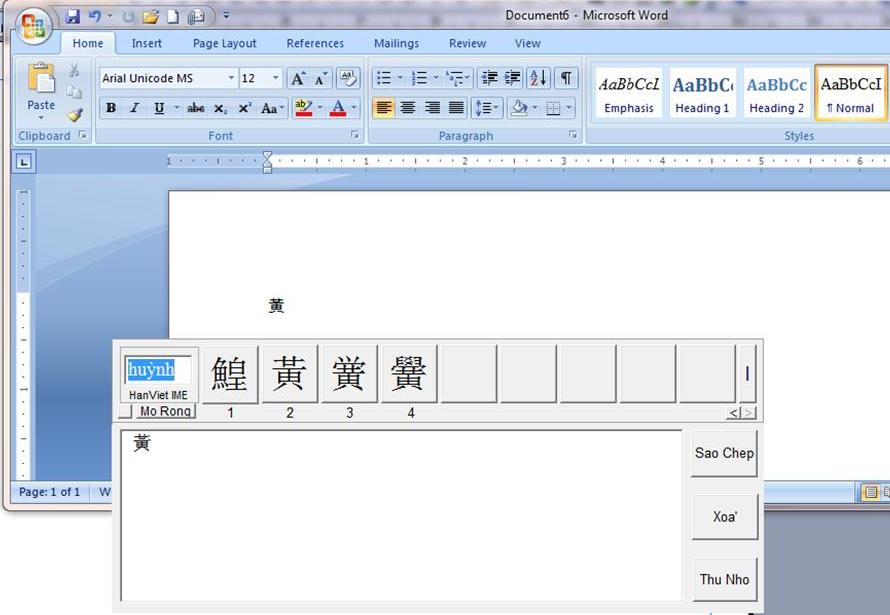
Task: Open the Office button menu
Action: pyautogui.click(x=33, y=26)
